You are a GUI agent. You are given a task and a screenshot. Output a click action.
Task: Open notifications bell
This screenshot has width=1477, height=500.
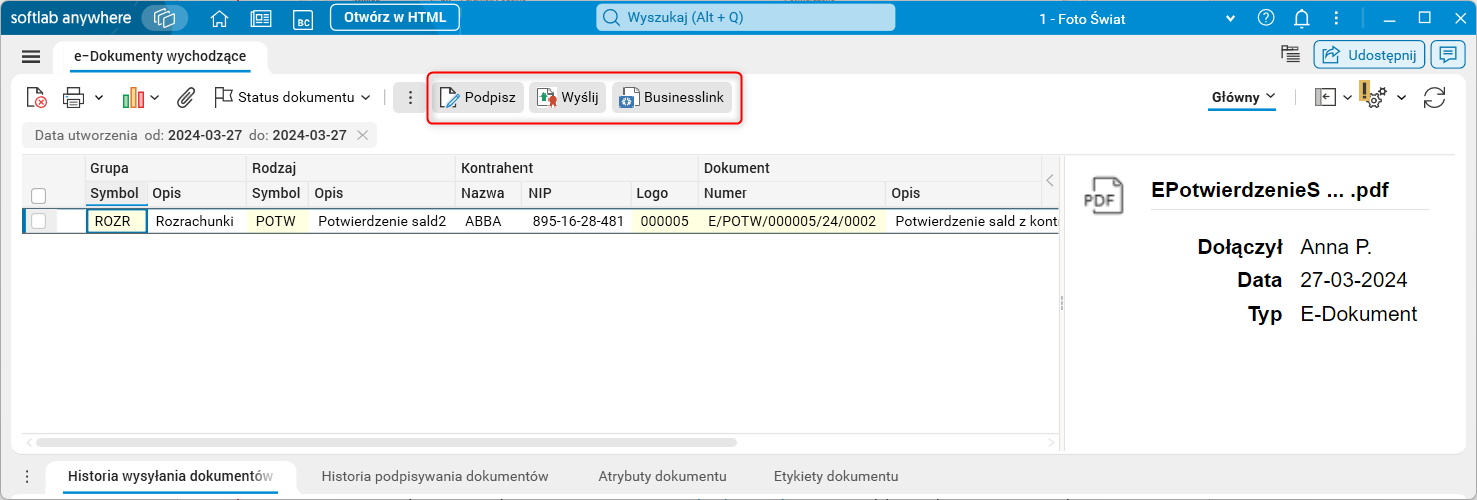(1302, 18)
